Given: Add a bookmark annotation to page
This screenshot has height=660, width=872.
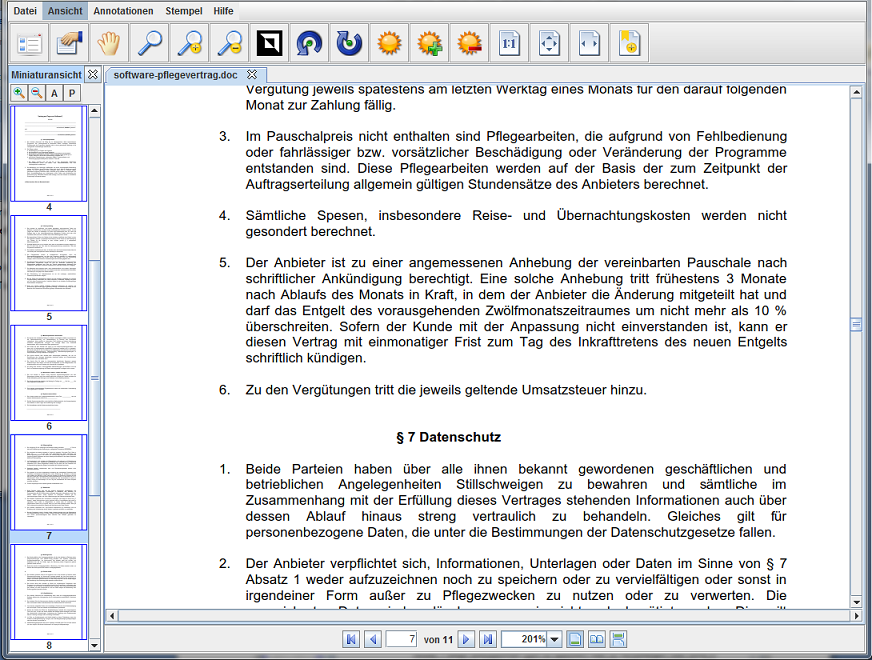Looking at the screenshot, I should pyautogui.click(x=630, y=43).
